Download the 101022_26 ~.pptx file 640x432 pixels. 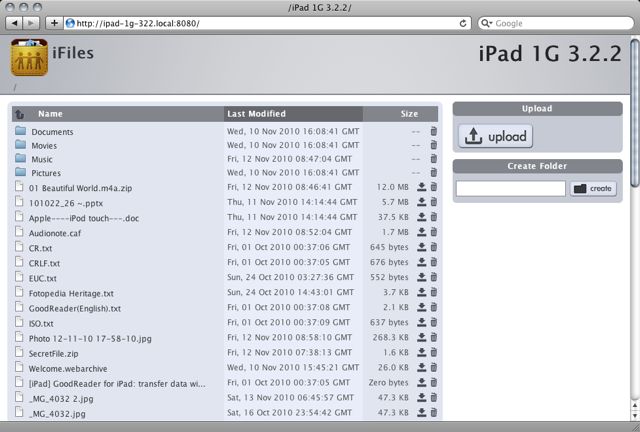click(x=421, y=202)
